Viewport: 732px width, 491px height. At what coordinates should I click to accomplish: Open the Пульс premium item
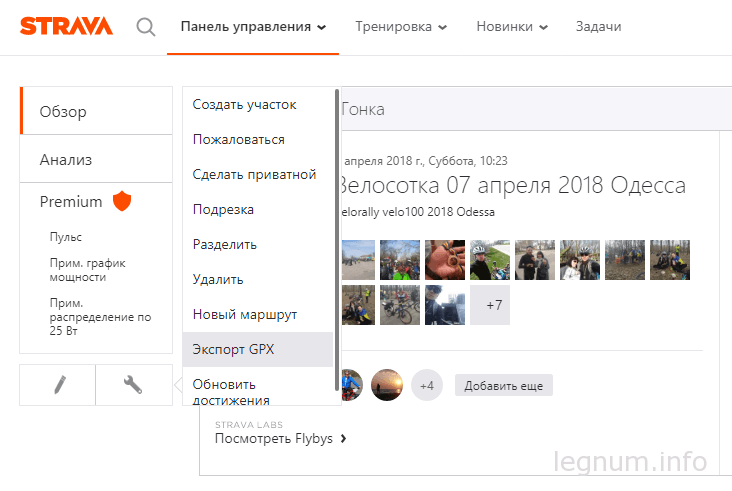pyautogui.click(x=66, y=237)
